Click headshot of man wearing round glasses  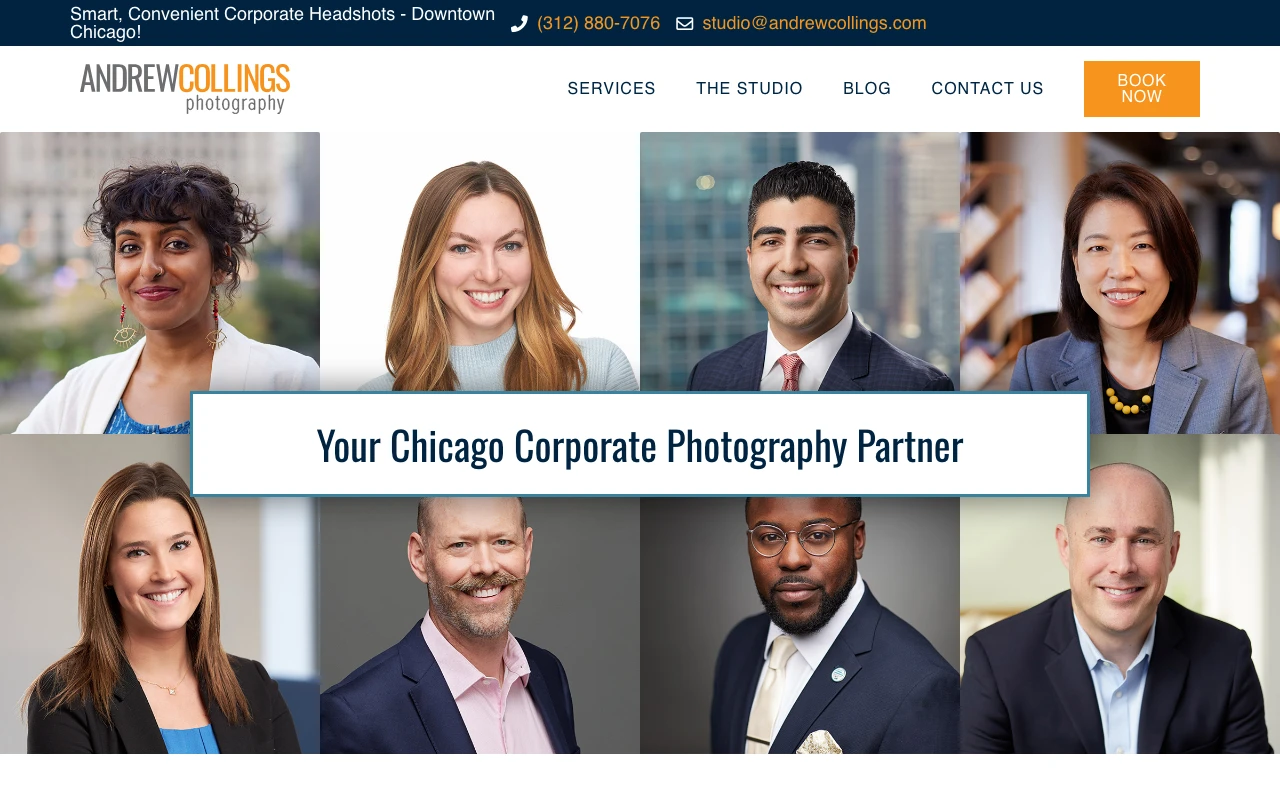tap(800, 625)
